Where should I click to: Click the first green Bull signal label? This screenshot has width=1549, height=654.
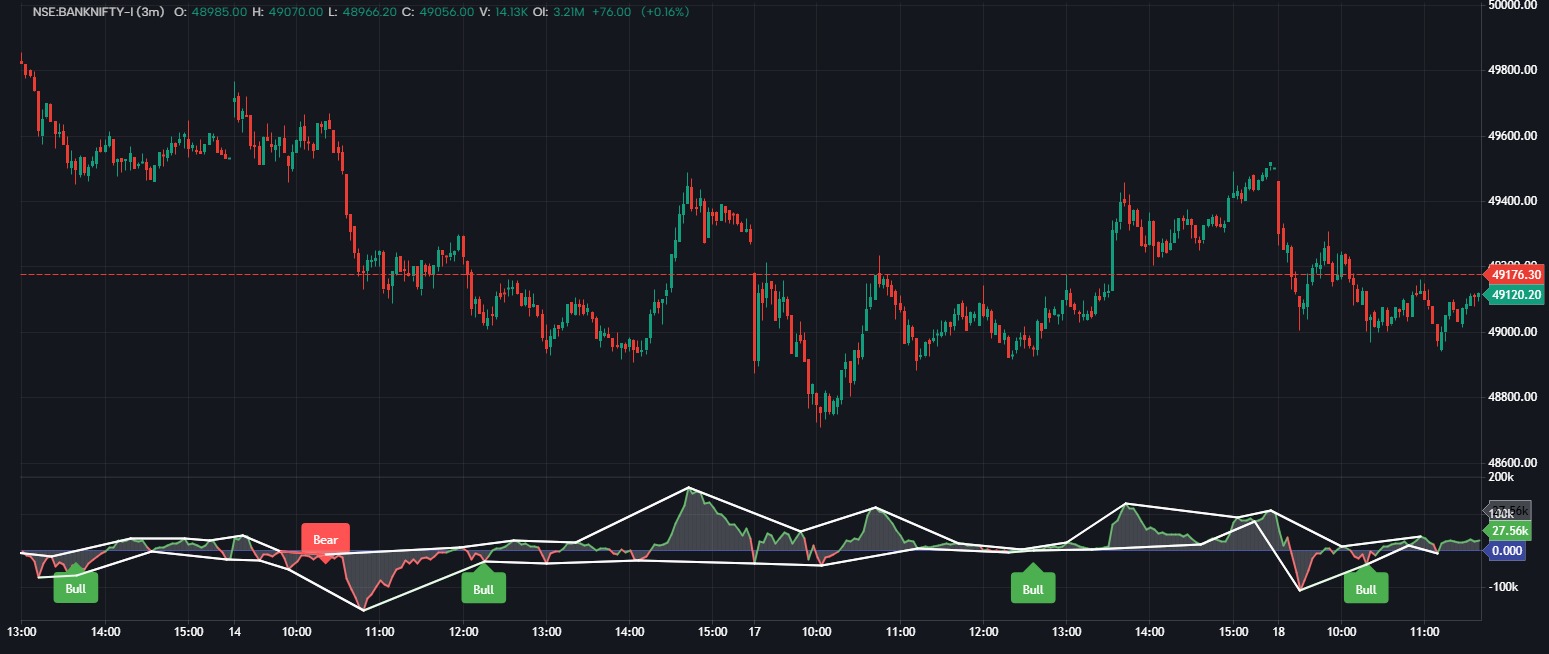point(75,588)
